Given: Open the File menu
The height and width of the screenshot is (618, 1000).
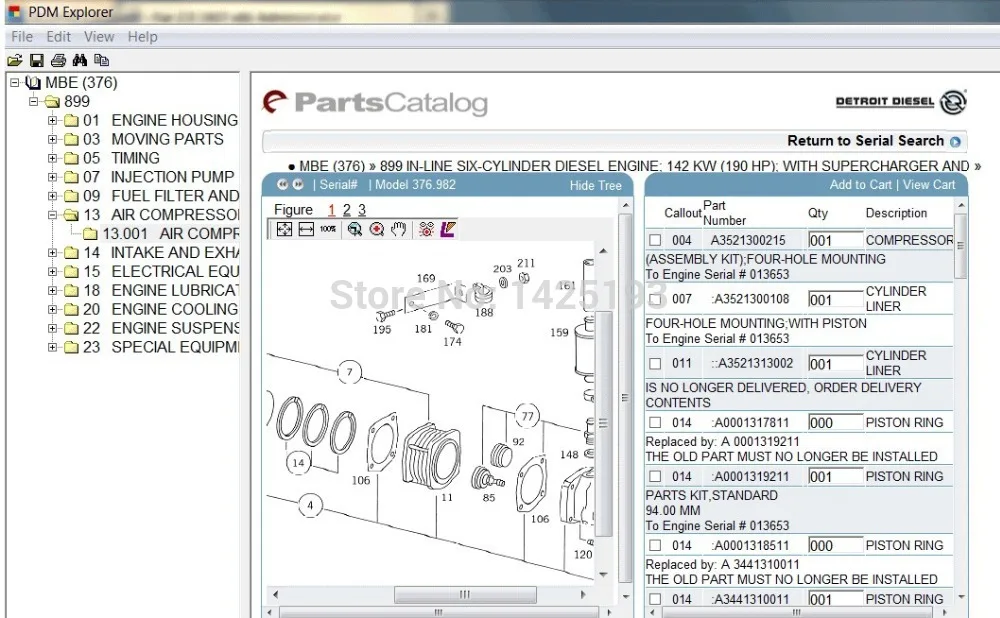Looking at the screenshot, I should [22, 37].
